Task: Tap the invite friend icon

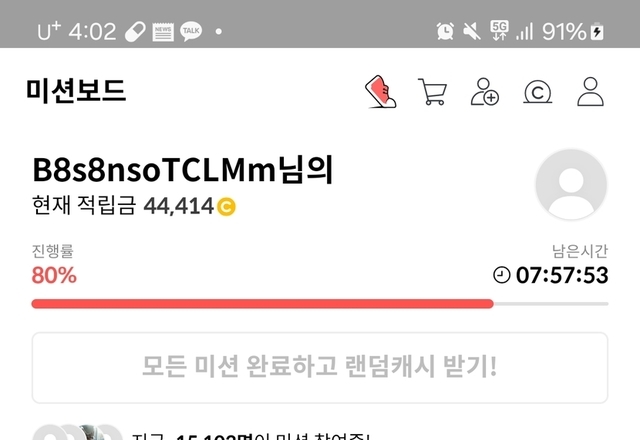Action: pyautogui.click(x=485, y=91)
